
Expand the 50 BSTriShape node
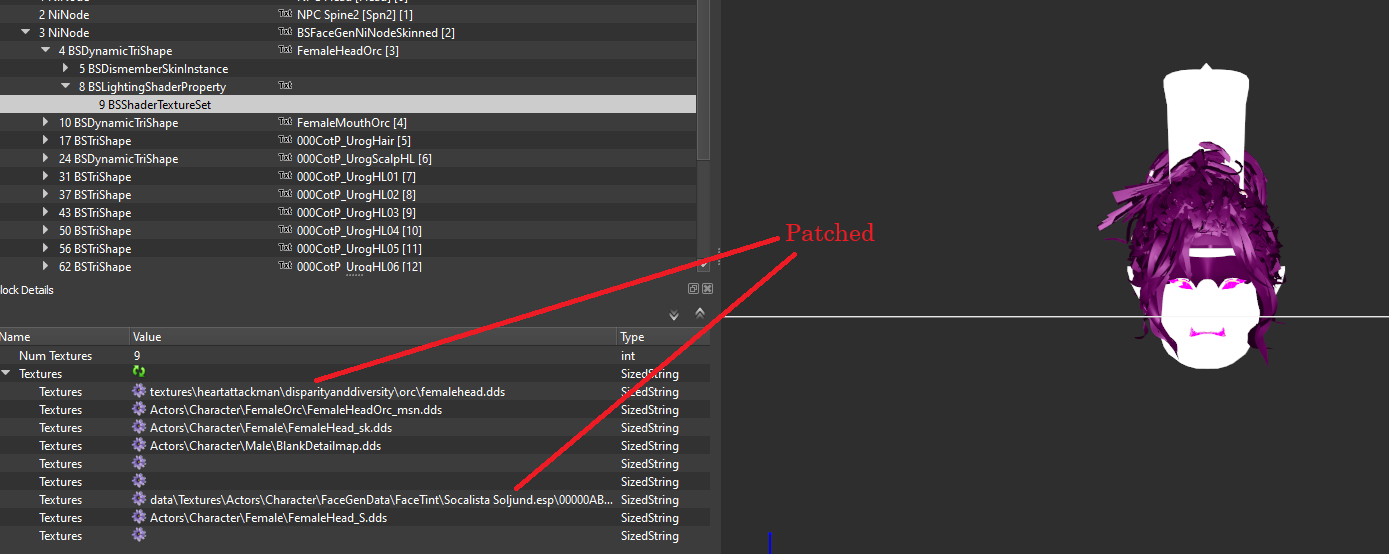[46, 231]
